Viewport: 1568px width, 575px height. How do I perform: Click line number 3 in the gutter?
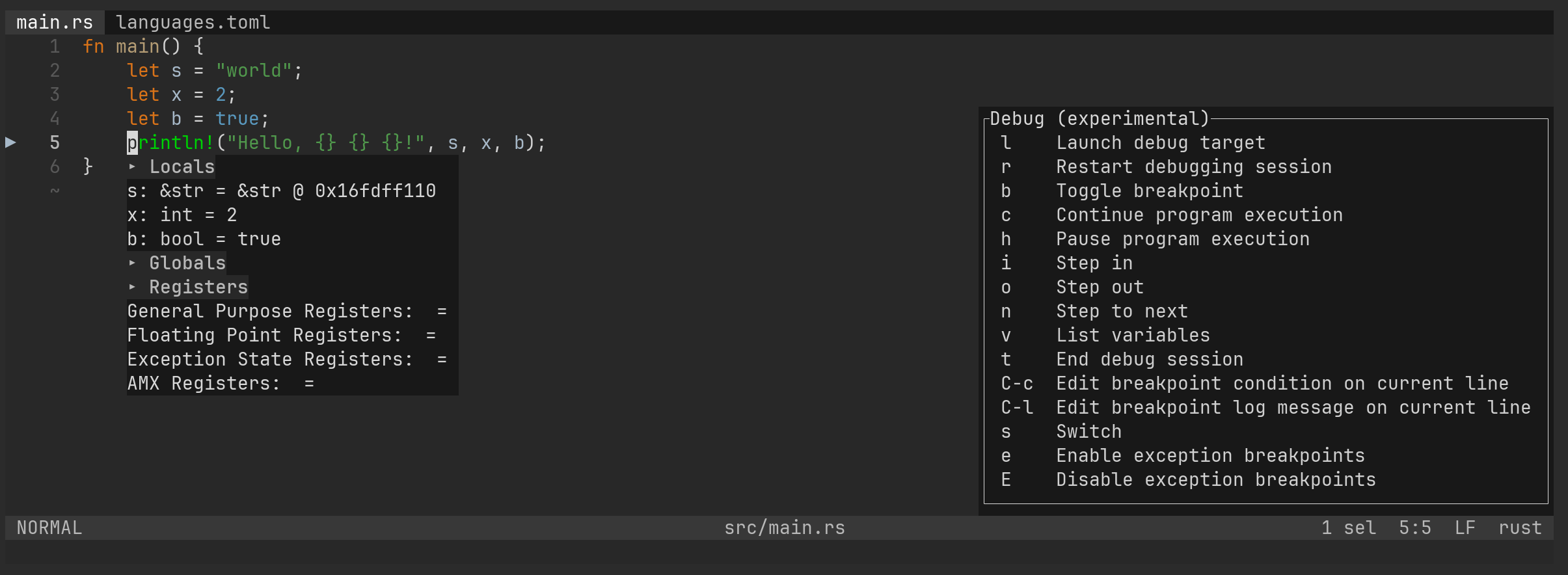55,94
